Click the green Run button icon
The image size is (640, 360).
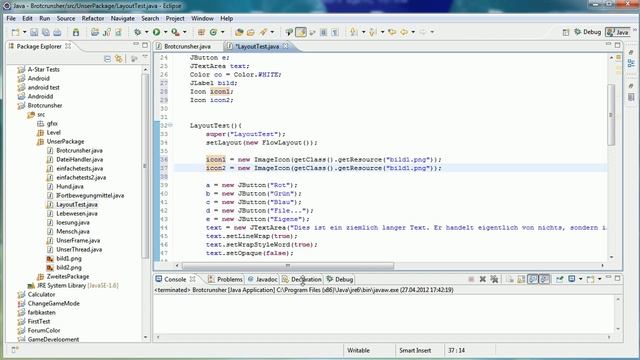(156, 32)
